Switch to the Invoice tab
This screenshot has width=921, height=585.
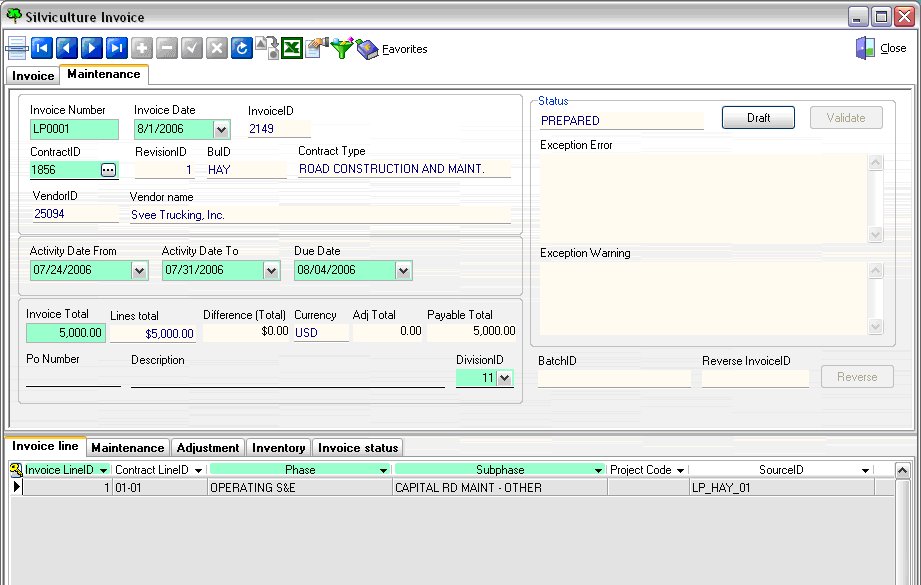tap(33, 76)
